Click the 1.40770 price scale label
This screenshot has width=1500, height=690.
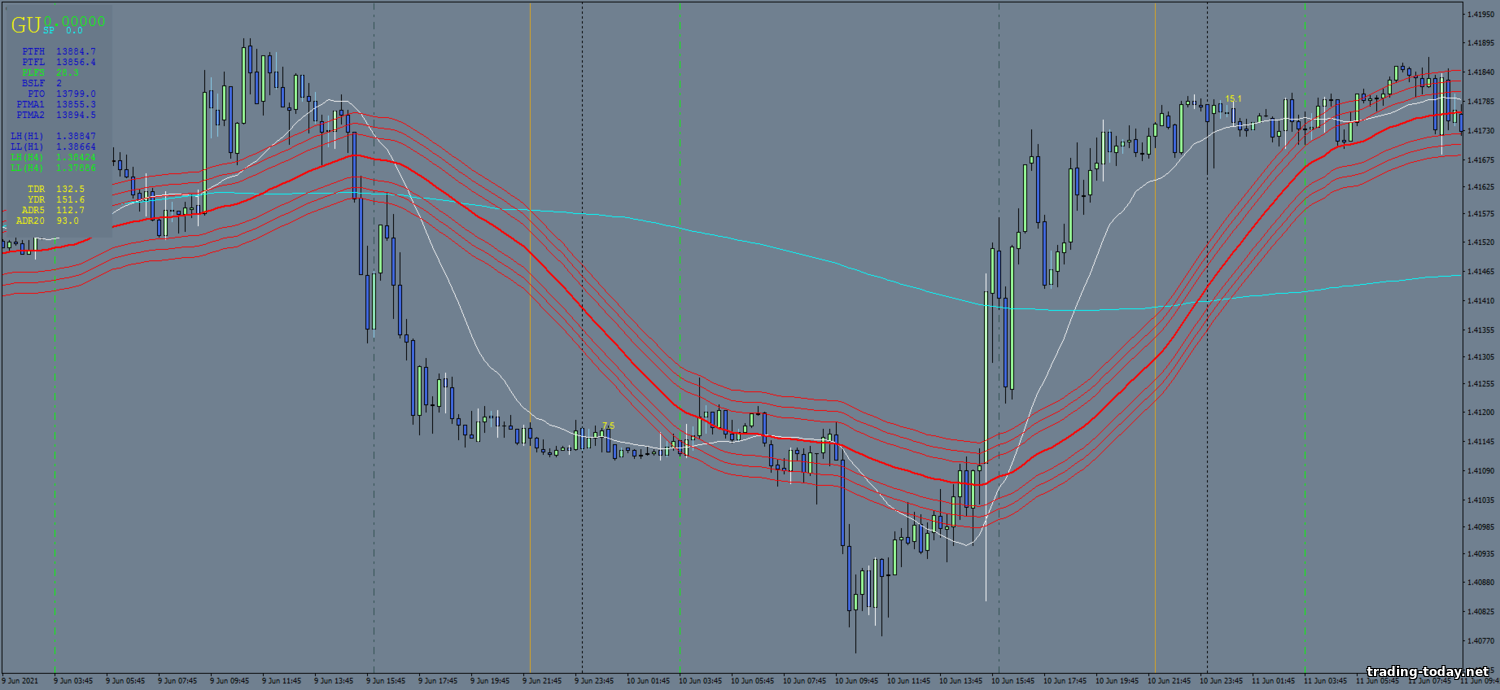[1481, 640]
